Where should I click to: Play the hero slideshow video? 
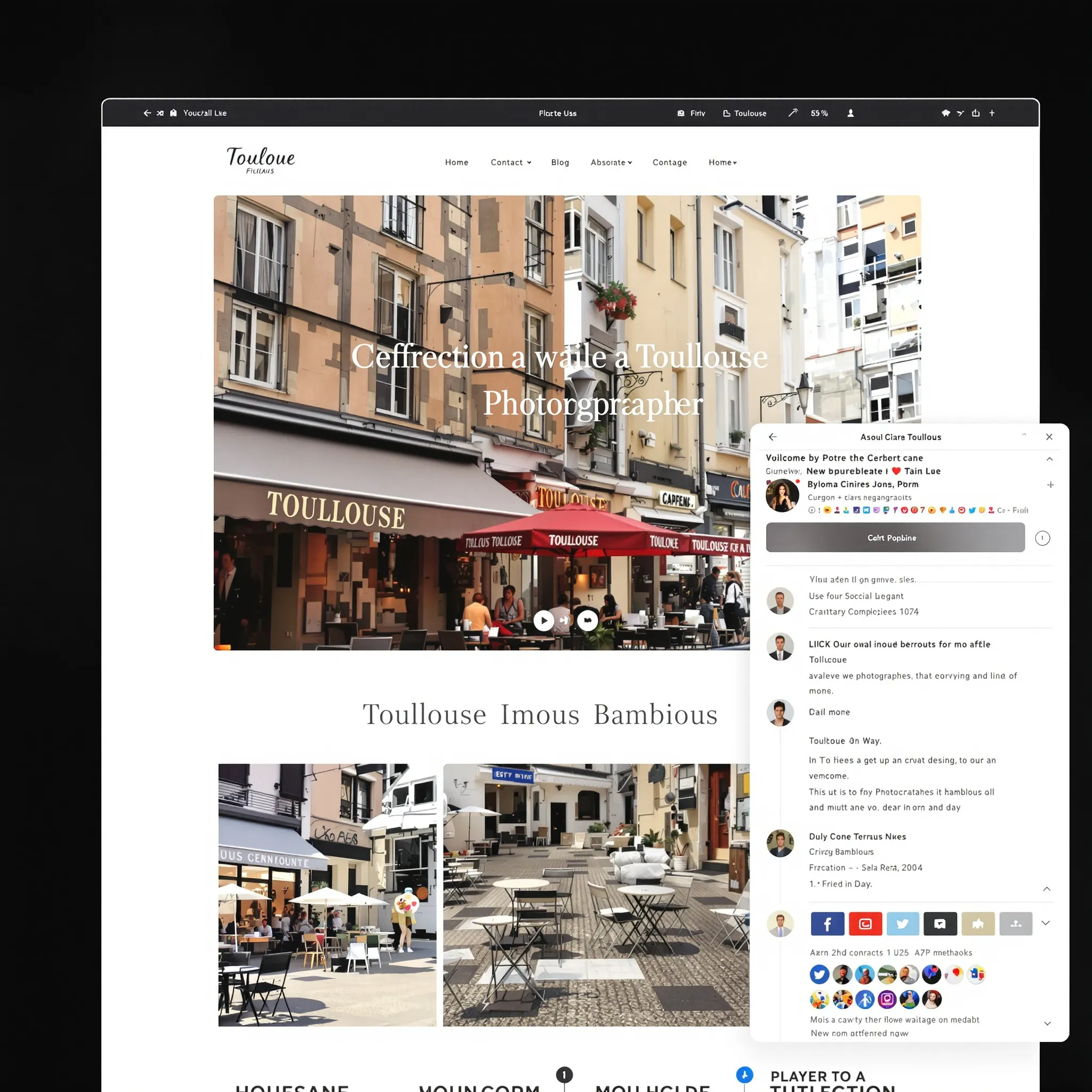[x=544, y=621]
